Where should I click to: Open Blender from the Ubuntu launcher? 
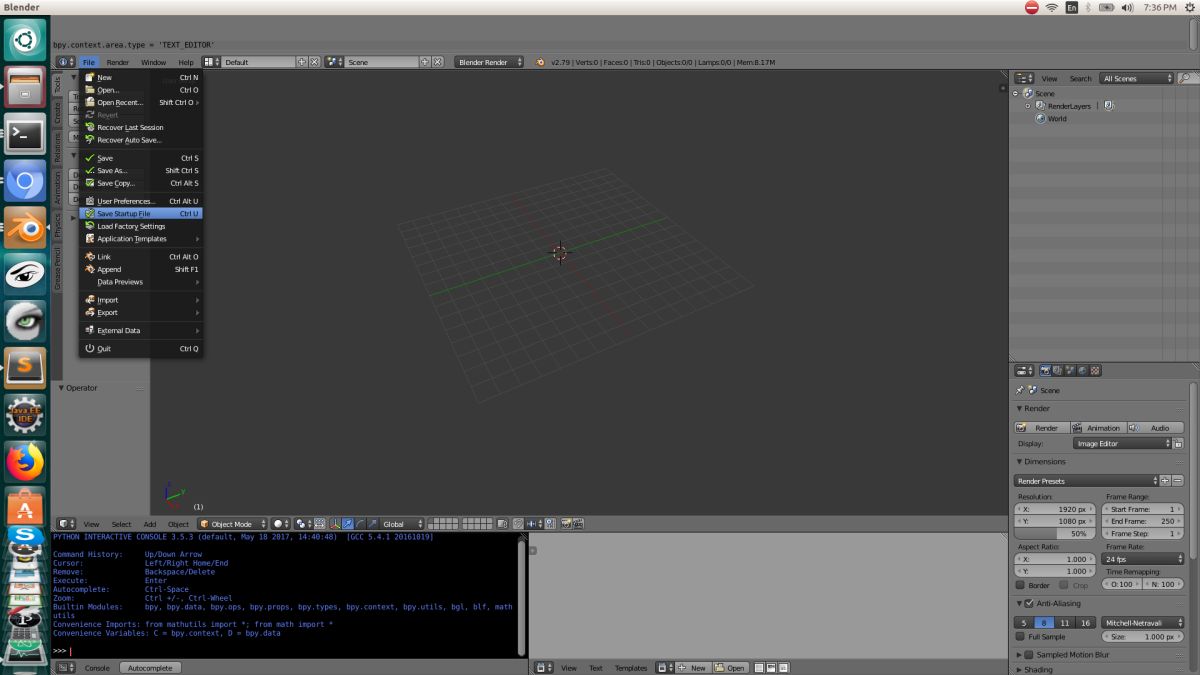[x=25, y=228]
